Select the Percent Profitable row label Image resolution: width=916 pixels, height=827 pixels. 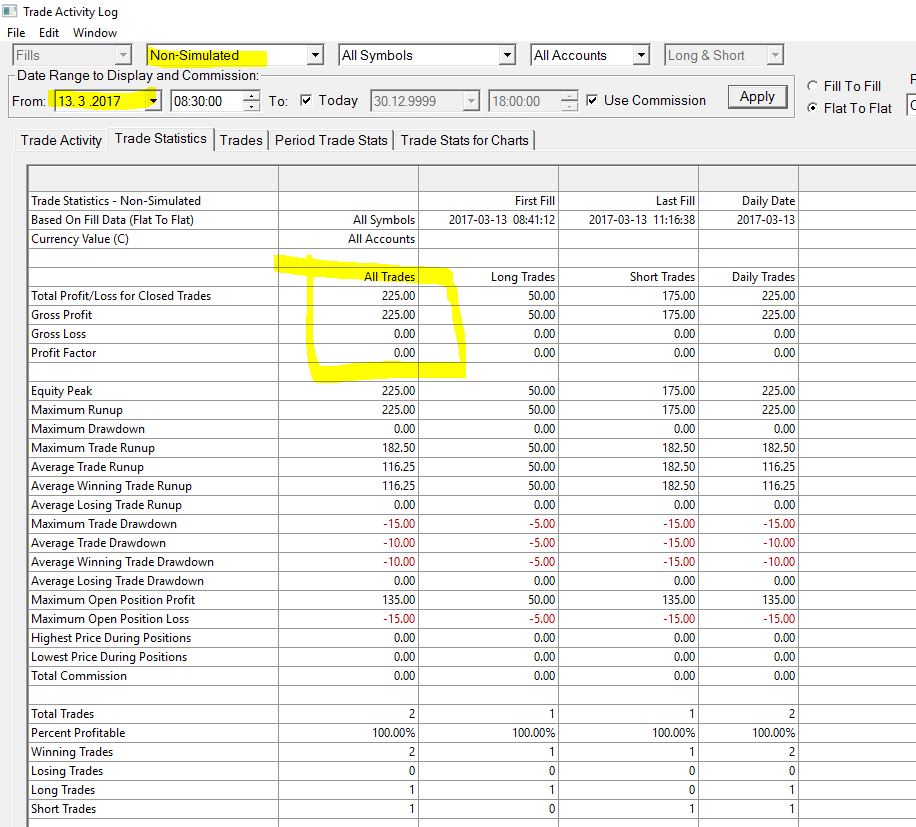(x=78, y=733)
